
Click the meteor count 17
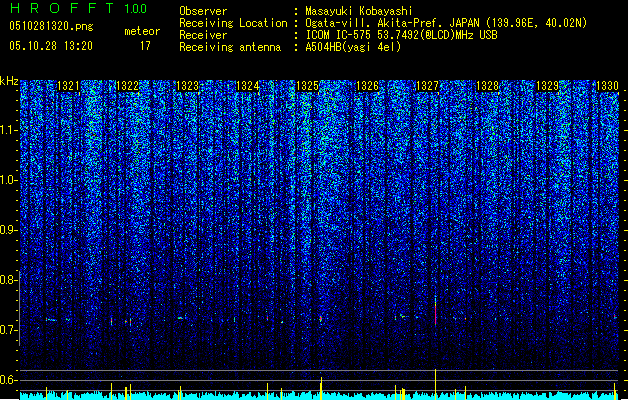point(145,46)
